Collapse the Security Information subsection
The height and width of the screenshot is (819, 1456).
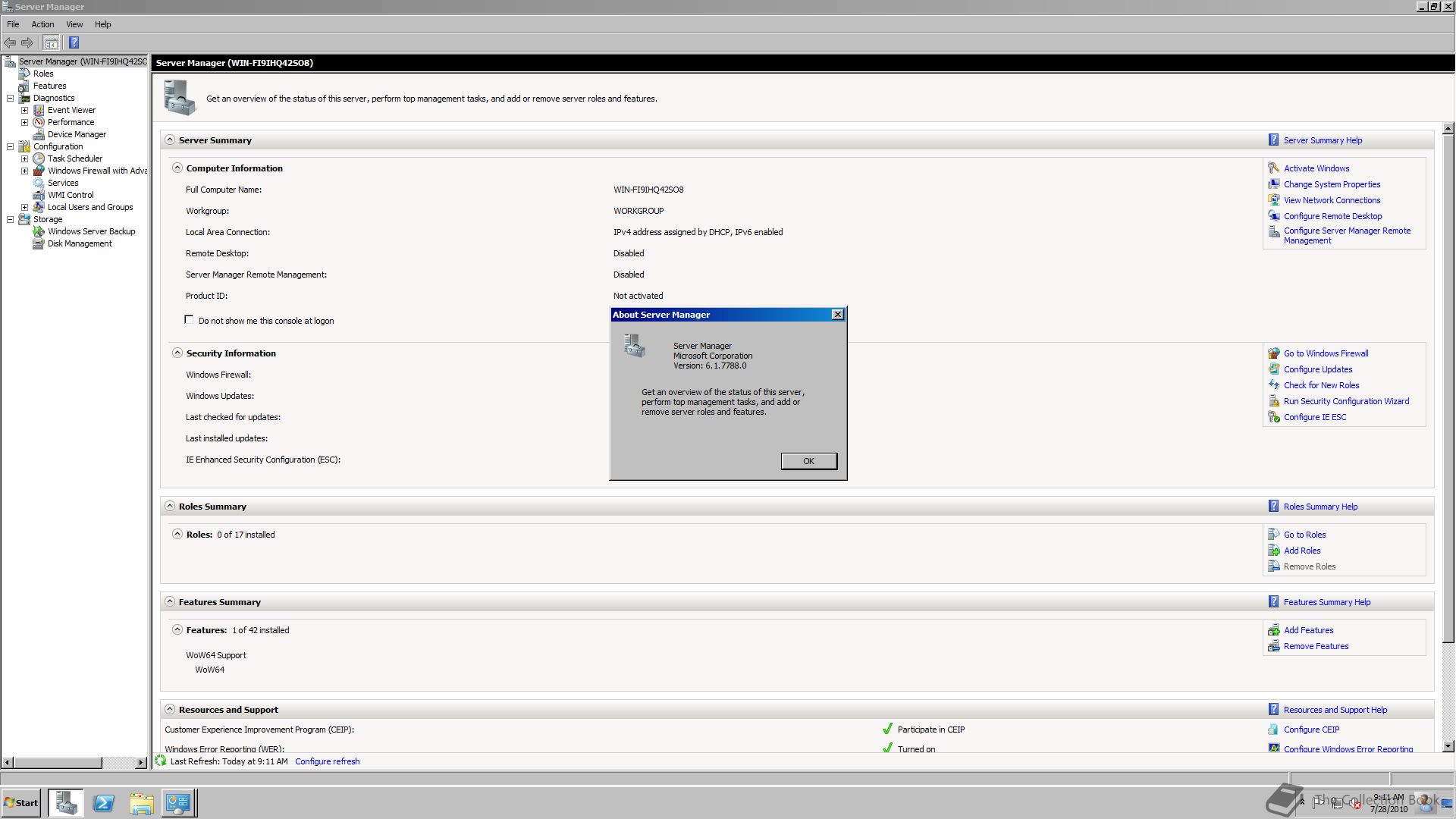coord(177,353)
